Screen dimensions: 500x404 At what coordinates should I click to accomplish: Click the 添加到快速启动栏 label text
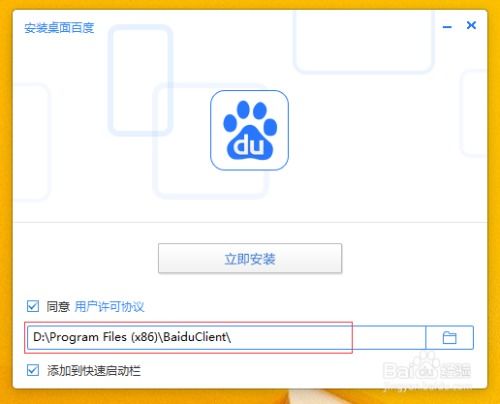click(94, 371)
